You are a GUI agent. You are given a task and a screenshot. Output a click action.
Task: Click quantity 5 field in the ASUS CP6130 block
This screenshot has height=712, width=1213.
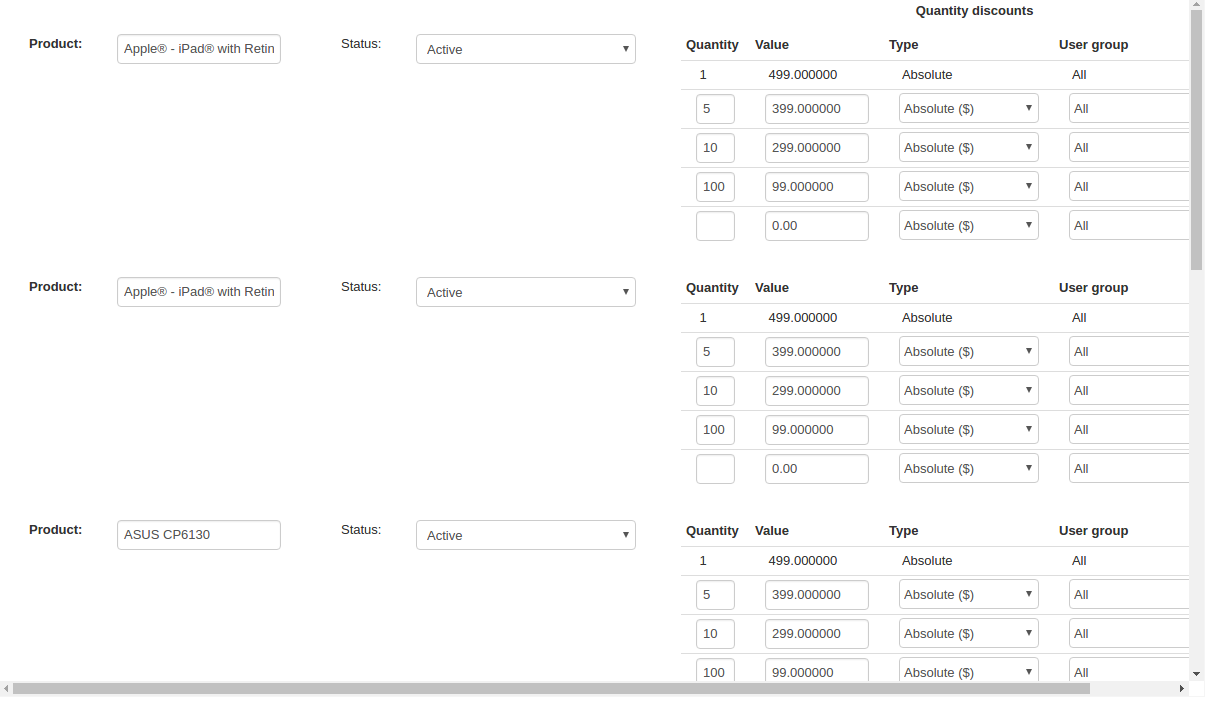point(715,594)
